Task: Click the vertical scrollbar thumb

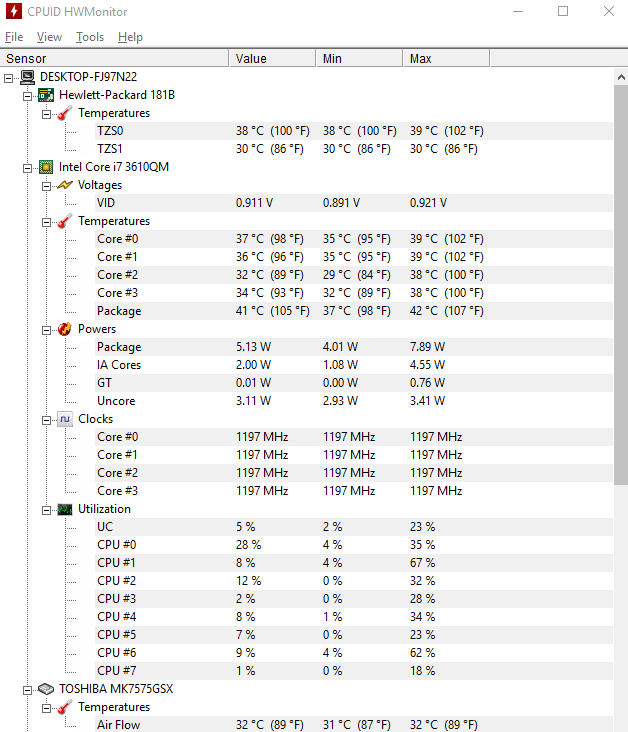Action: tap(621, 285)
